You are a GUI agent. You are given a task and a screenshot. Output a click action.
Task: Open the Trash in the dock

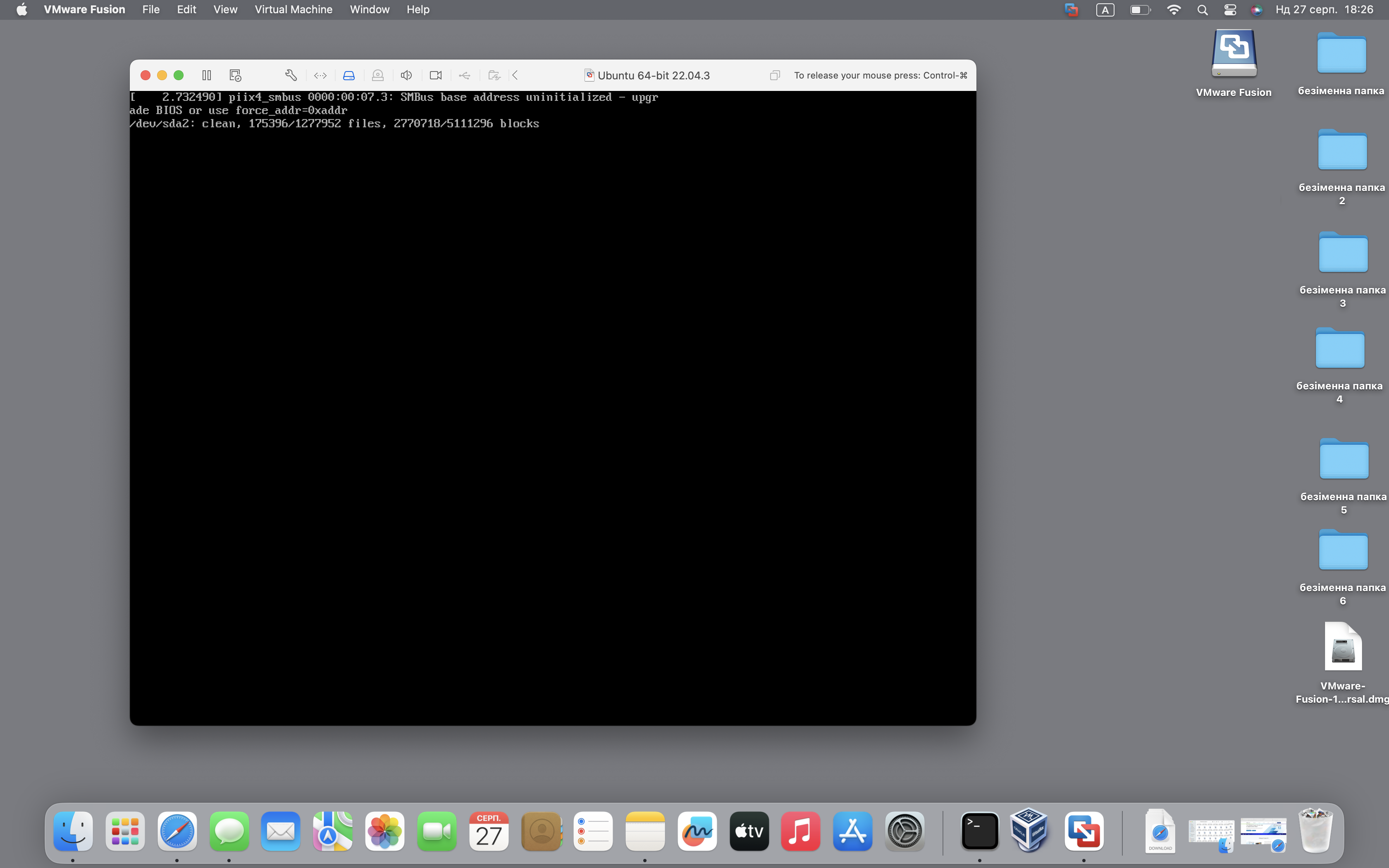(x=1315, y=830)
